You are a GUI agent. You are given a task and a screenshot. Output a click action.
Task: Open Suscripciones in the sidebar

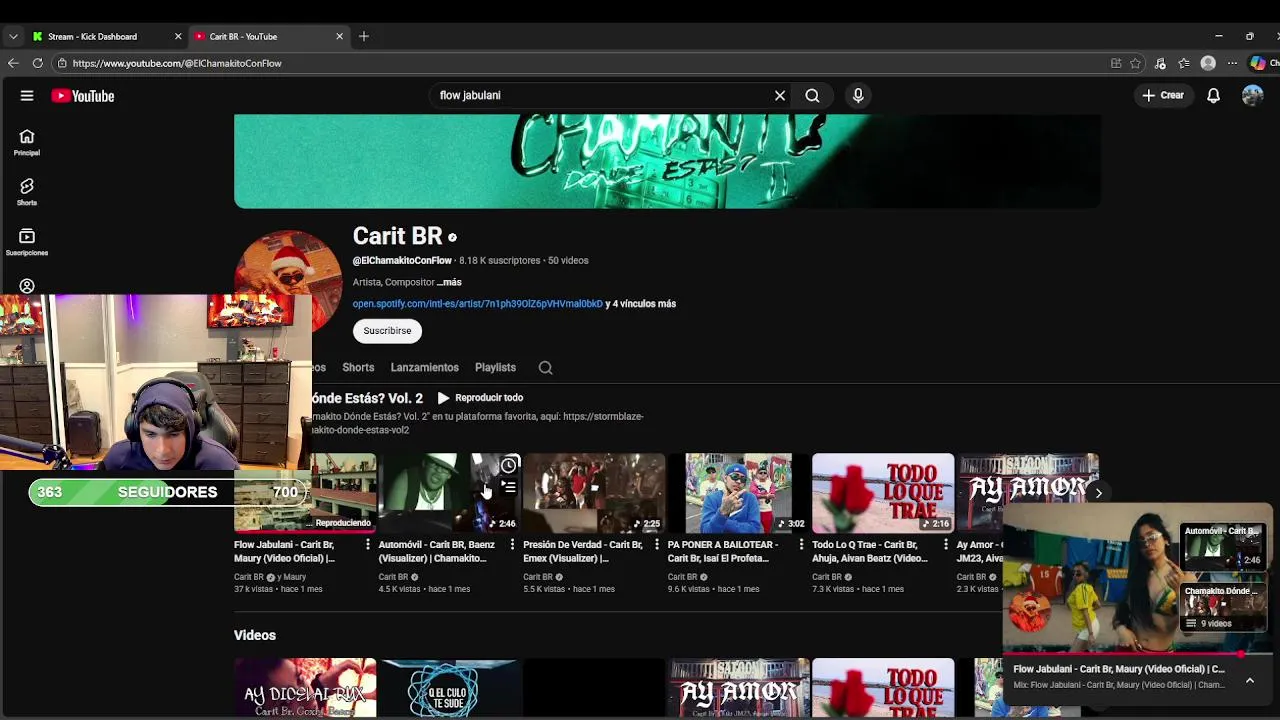27,242
